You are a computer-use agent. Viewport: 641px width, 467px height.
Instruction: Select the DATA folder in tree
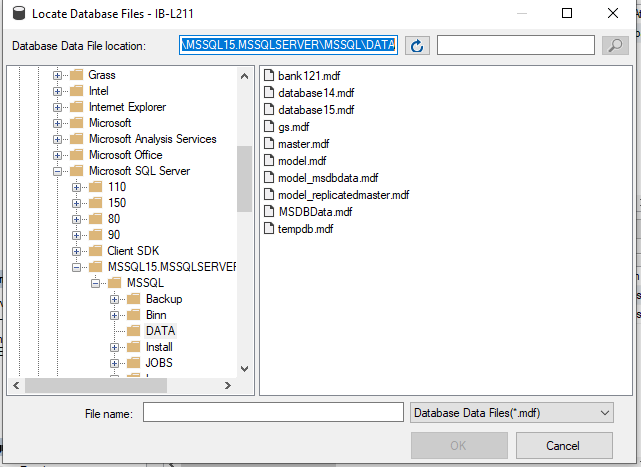[x=160, y=331]
